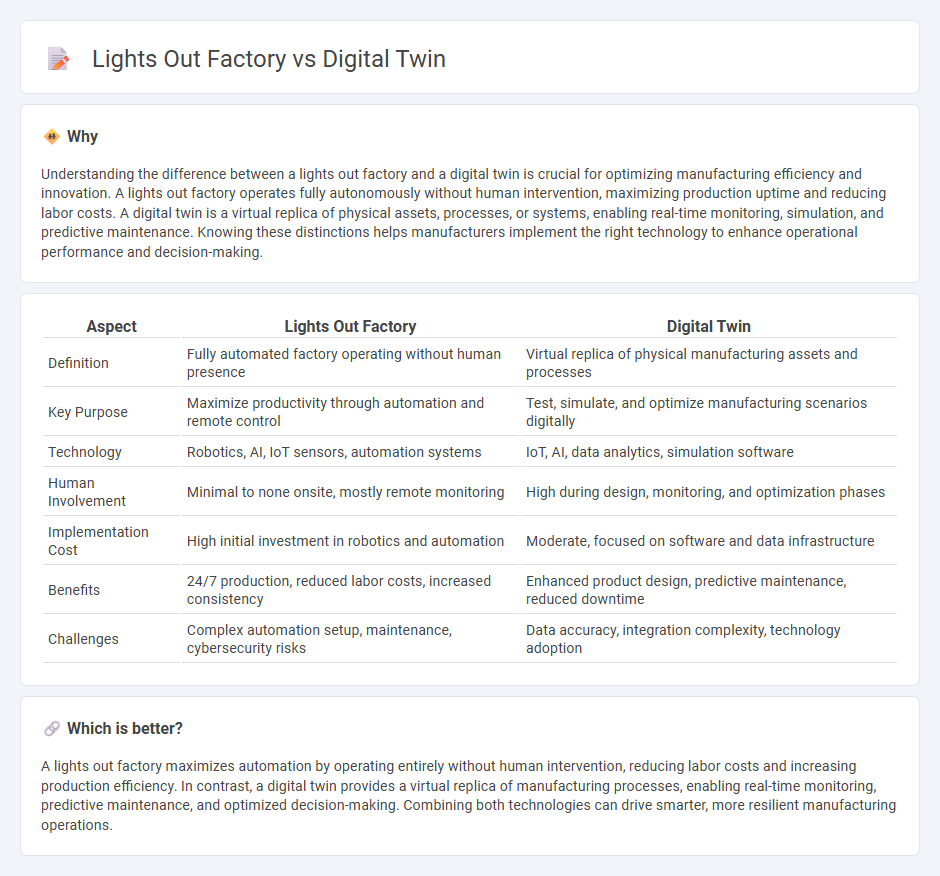Select the Benefits row label
940x876 pixels.
coord(74,590)
